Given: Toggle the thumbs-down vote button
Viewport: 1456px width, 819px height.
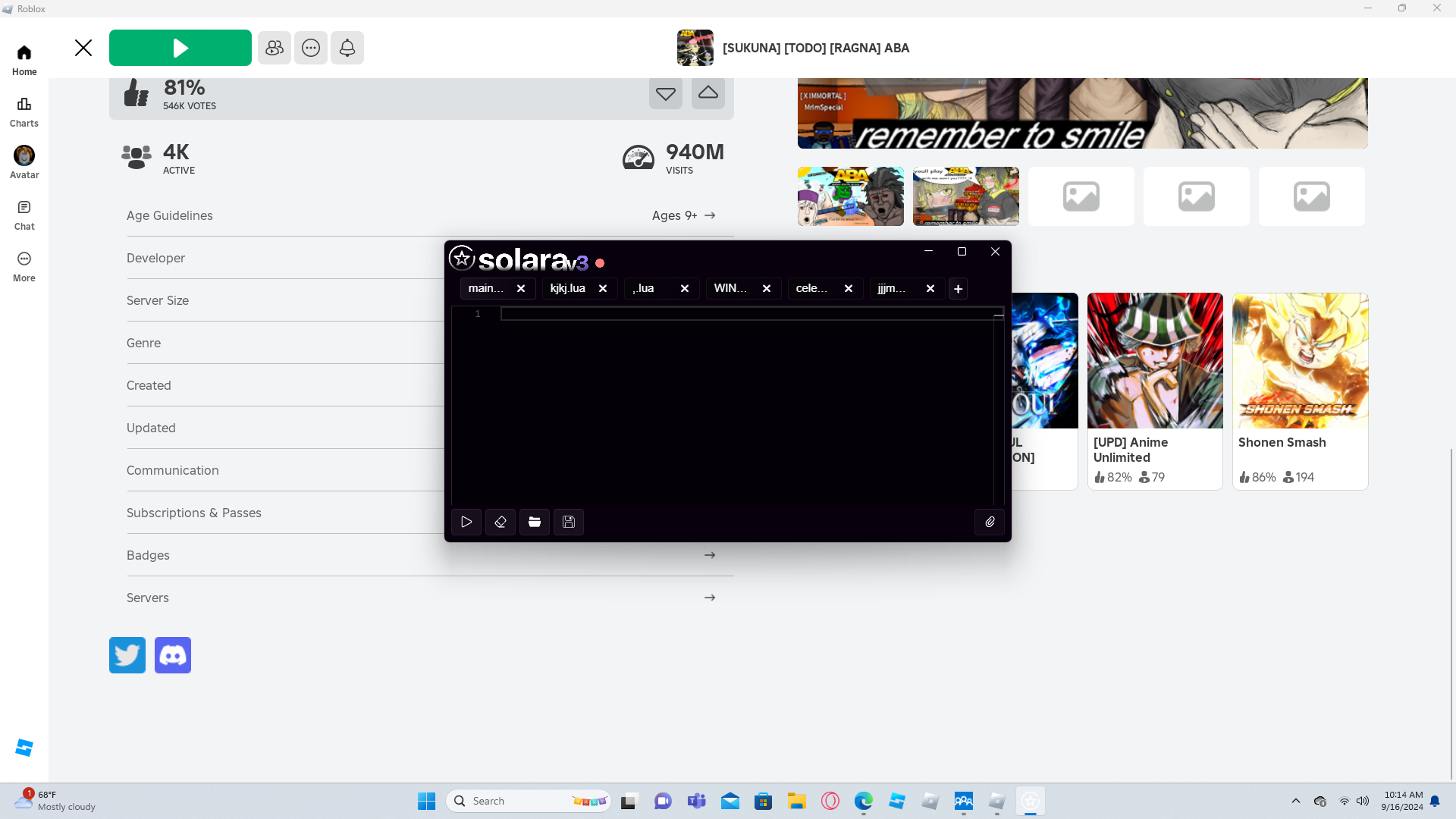Looking at the screenshot, I should (666, 93).
